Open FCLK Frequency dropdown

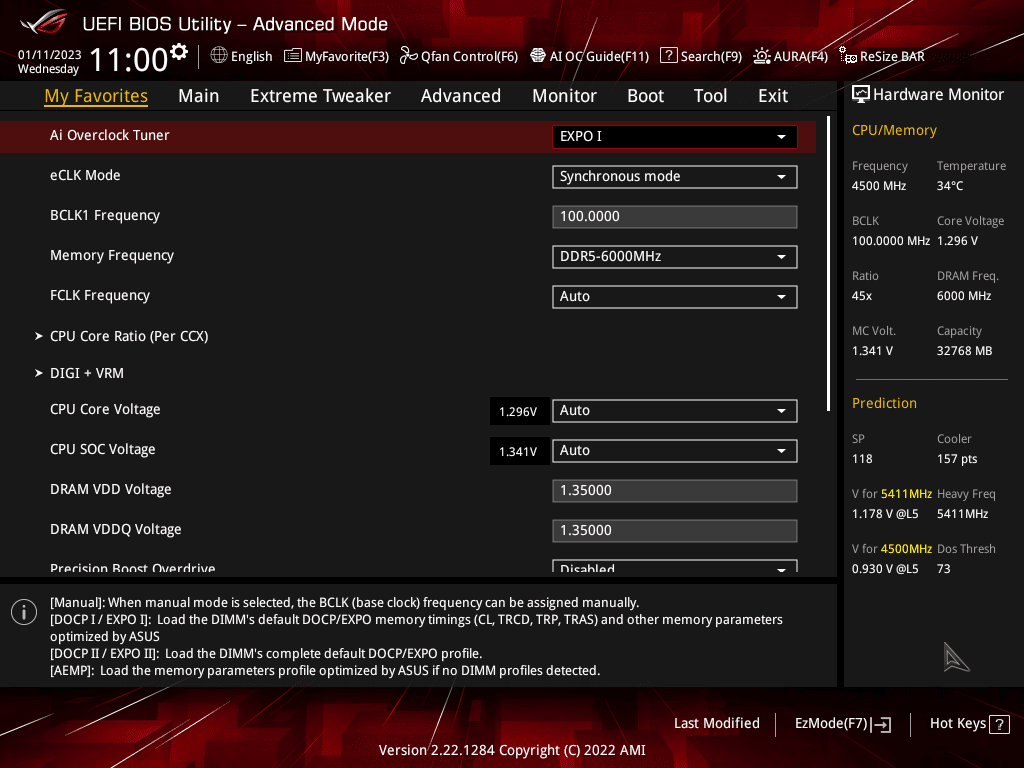tap(675, 297)
